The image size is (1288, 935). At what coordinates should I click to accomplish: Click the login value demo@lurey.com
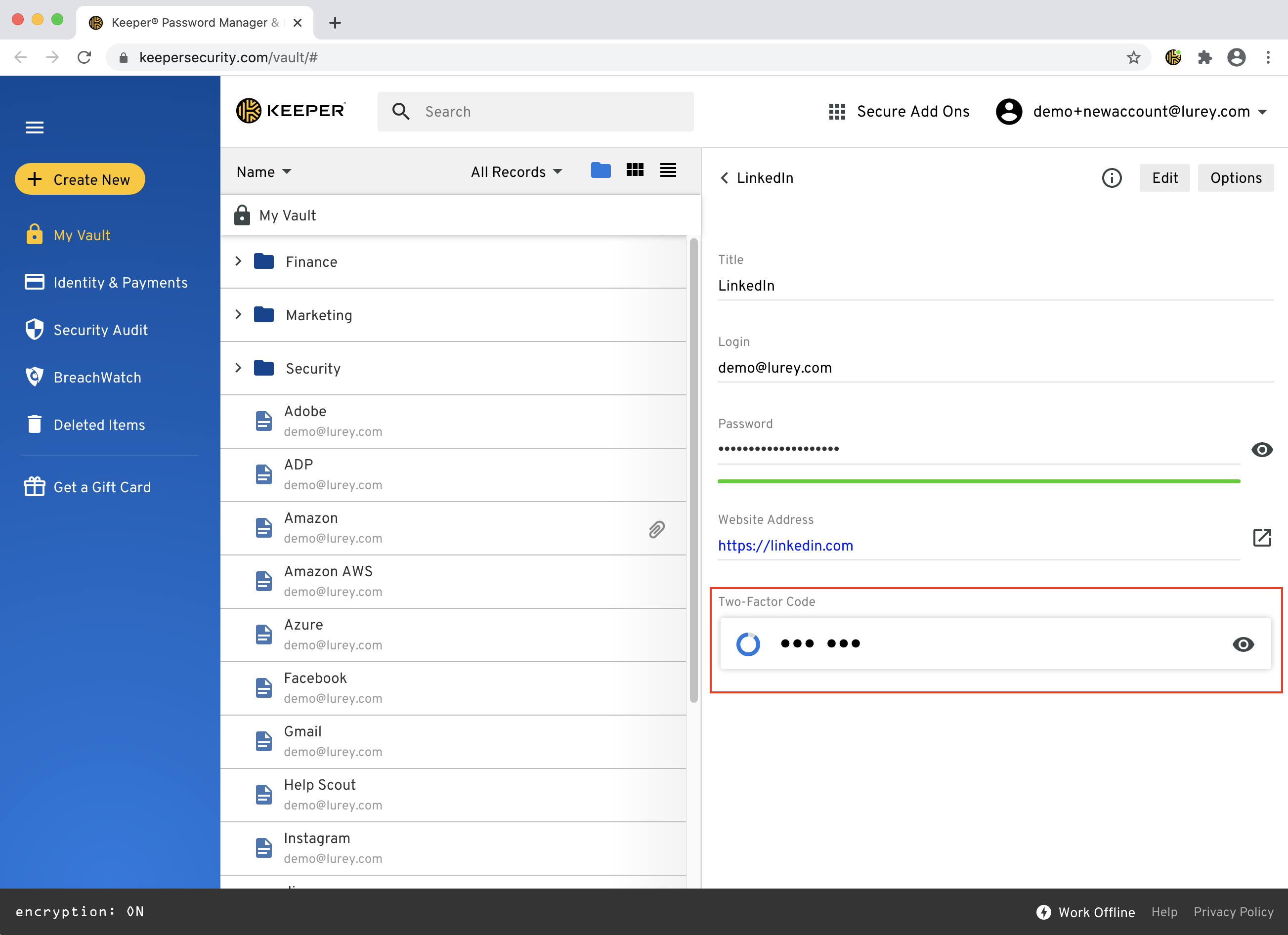pos(774,368)
